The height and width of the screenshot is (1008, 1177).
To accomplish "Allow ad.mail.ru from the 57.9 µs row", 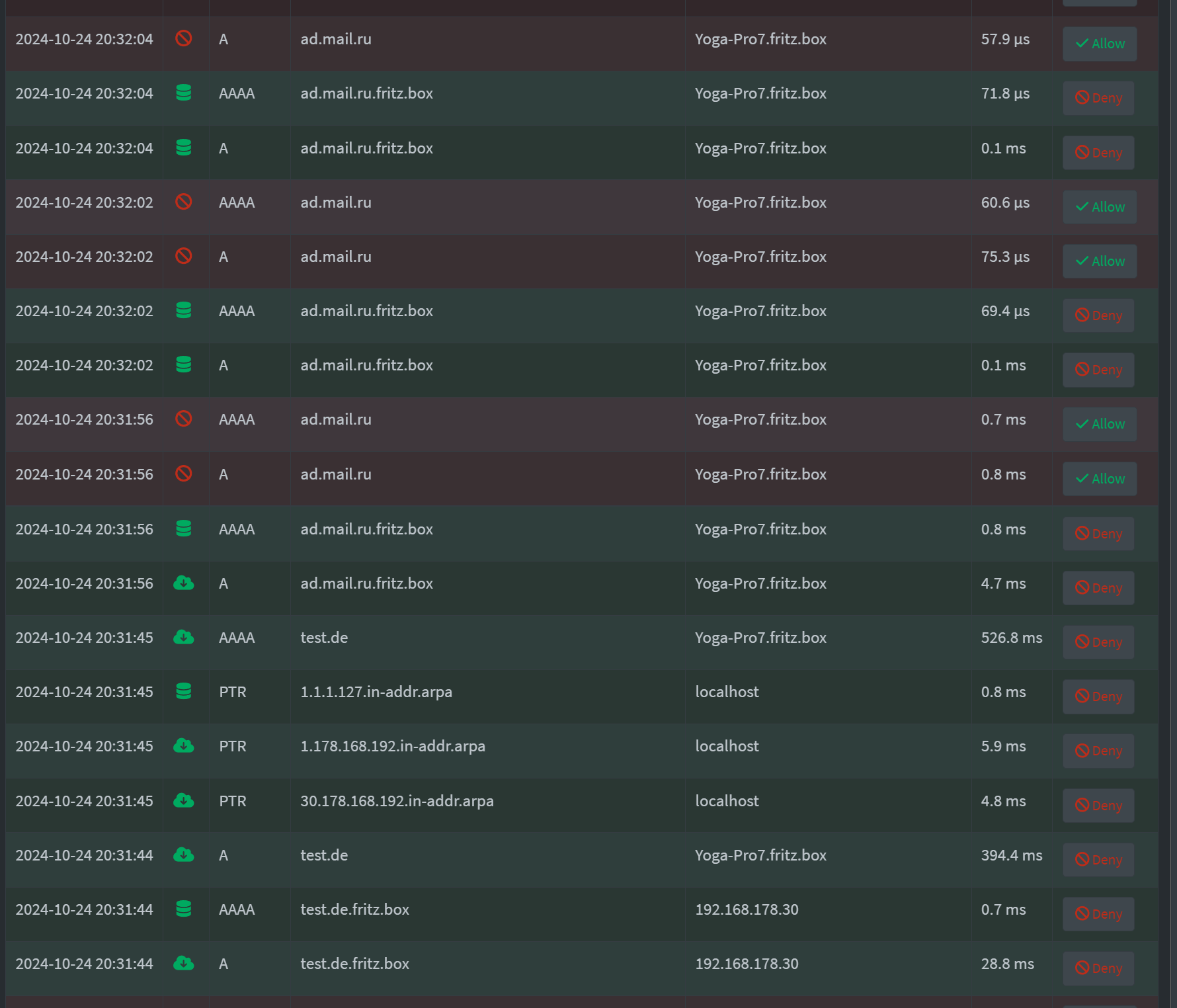I will click(1100, 44).
